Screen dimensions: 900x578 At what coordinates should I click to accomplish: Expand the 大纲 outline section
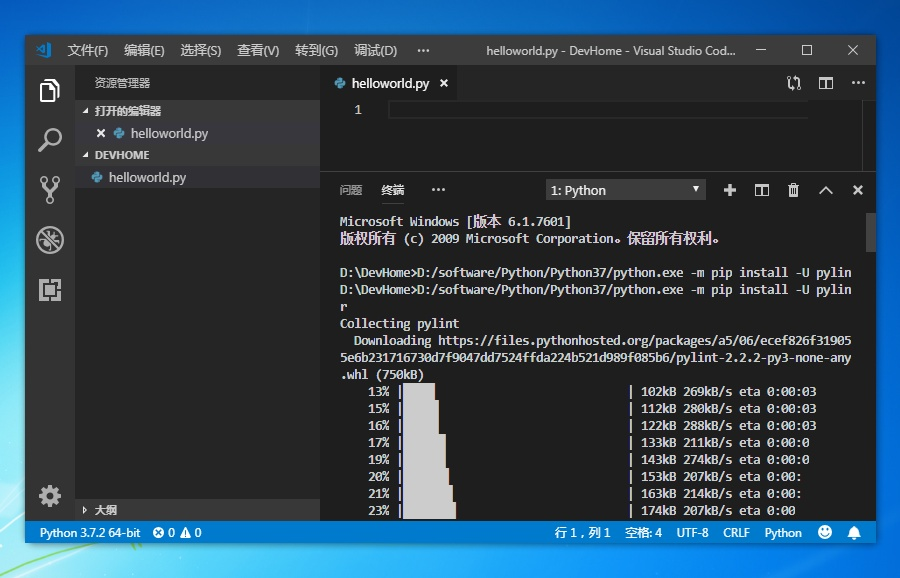point(197,510)
